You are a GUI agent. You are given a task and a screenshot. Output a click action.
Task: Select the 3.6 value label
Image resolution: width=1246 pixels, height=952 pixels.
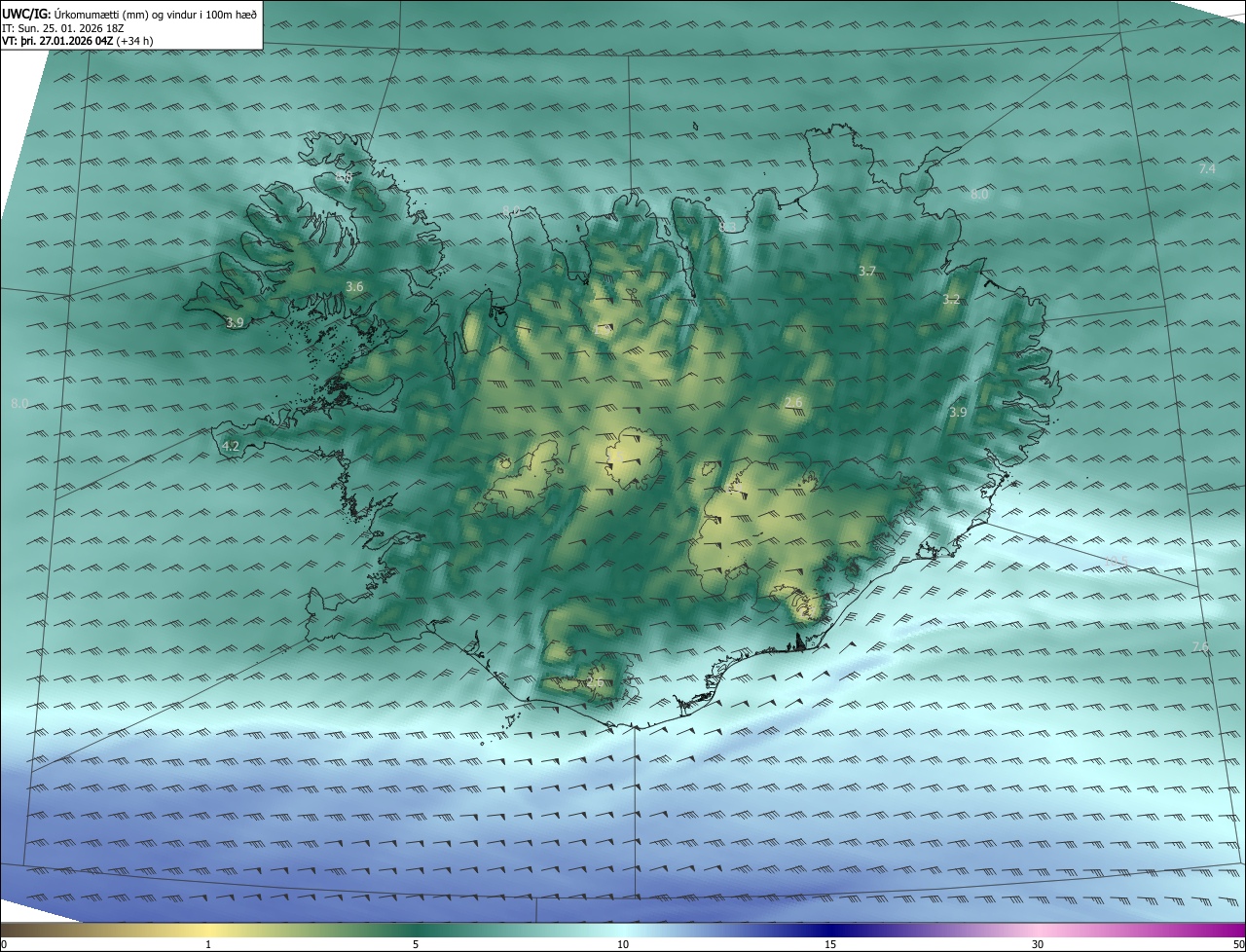click(354, 286)
